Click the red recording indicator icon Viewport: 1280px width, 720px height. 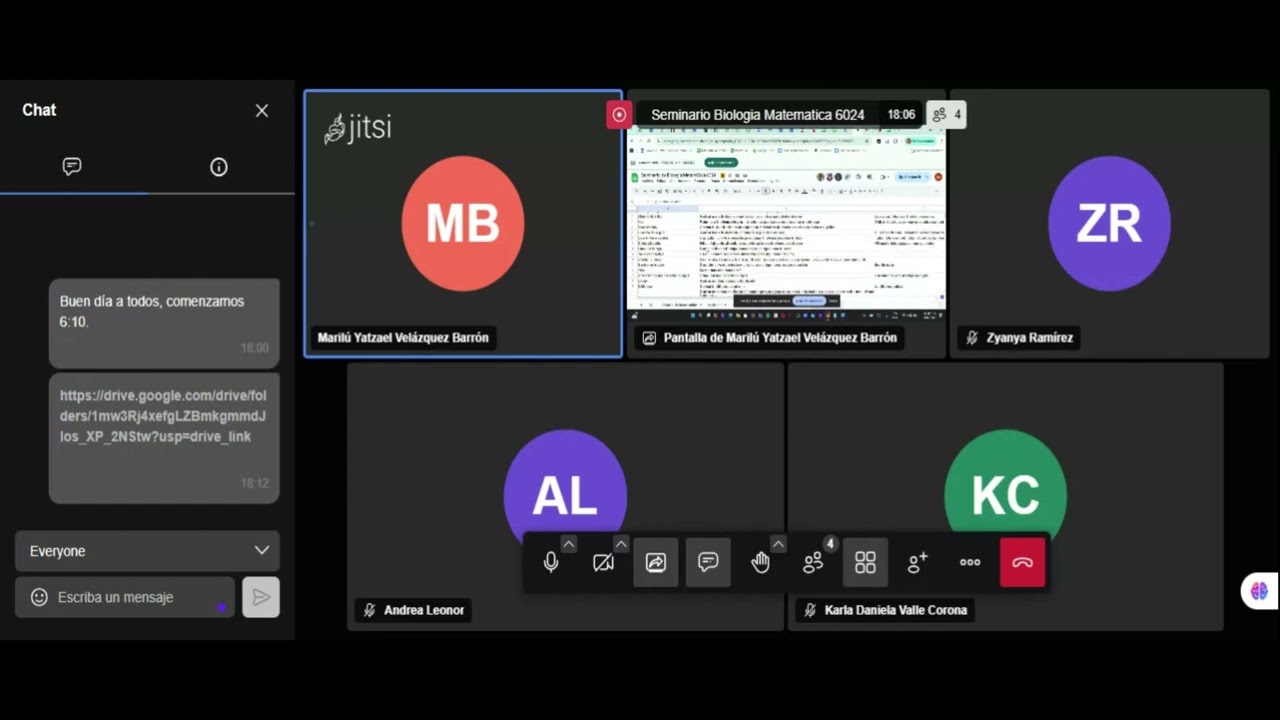[x=619, y=114]
